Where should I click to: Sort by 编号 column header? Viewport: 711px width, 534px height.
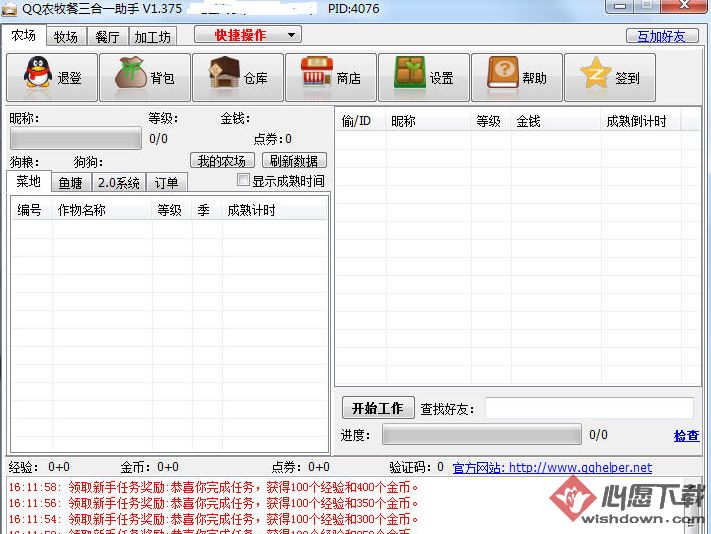coord(31,210)
